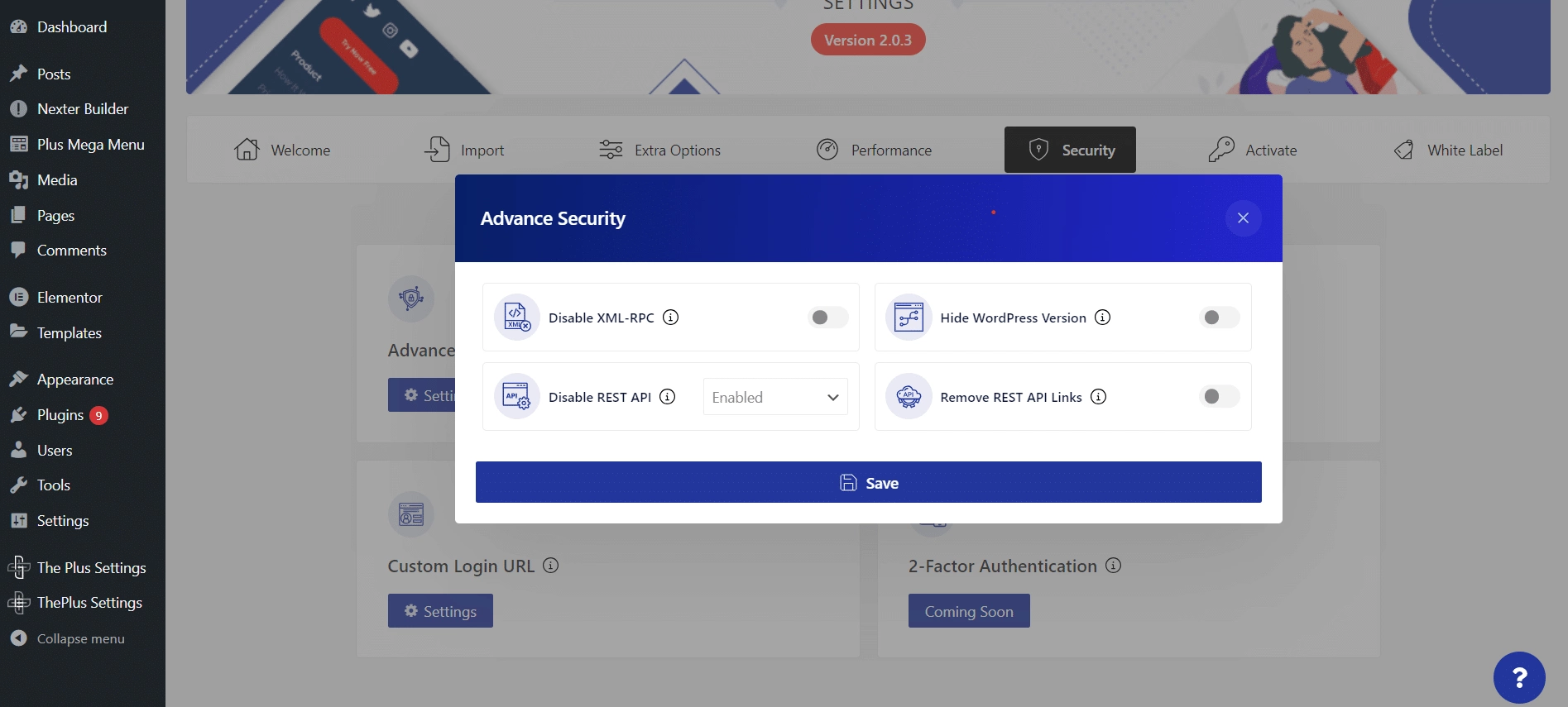Open Custom Login URL Settings button
This screenshot has width=1568, height=707.
(440, 611)
